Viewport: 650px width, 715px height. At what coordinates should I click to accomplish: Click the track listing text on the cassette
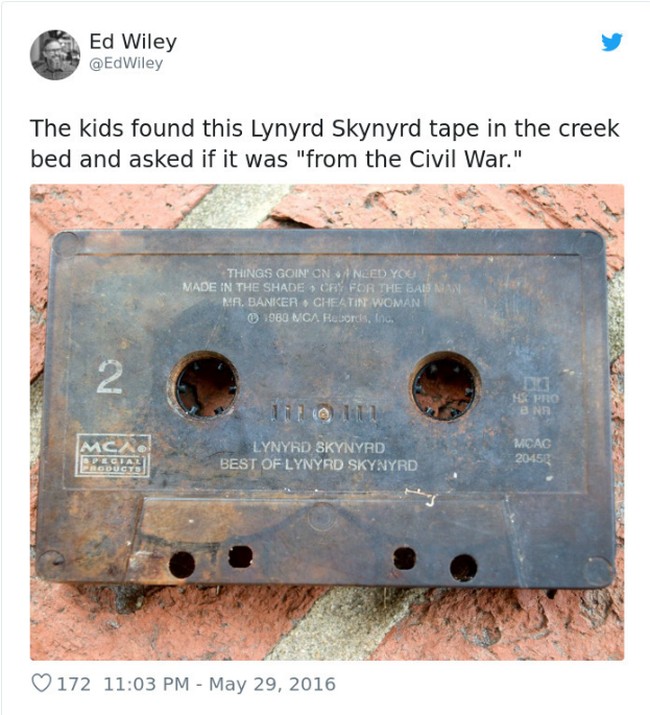(x=321, y=287)
